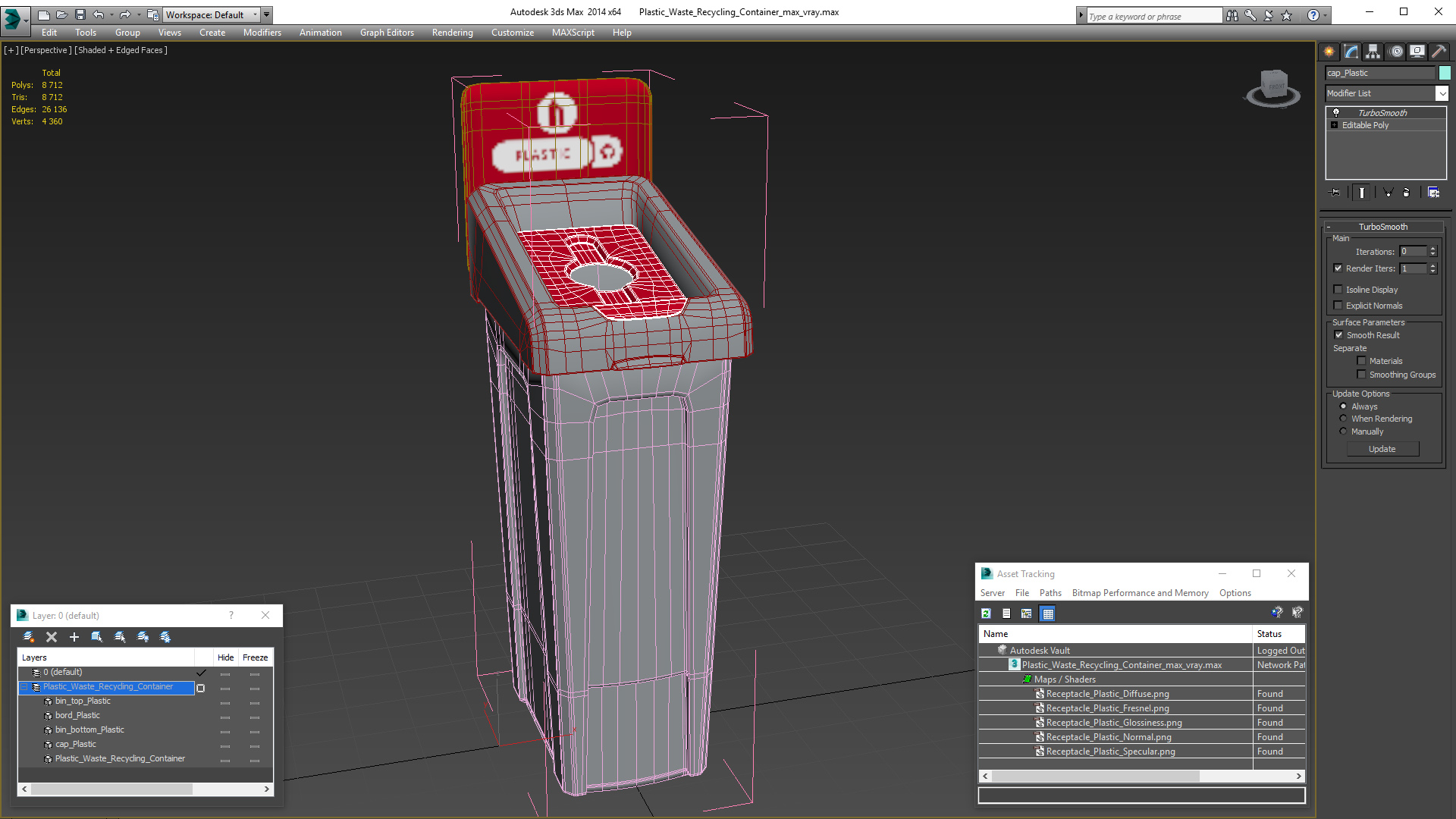The width and height of the screenshot is (1456, 819).
Task: Switch to the Utilities hammer panel
Action: (1439, 52)
